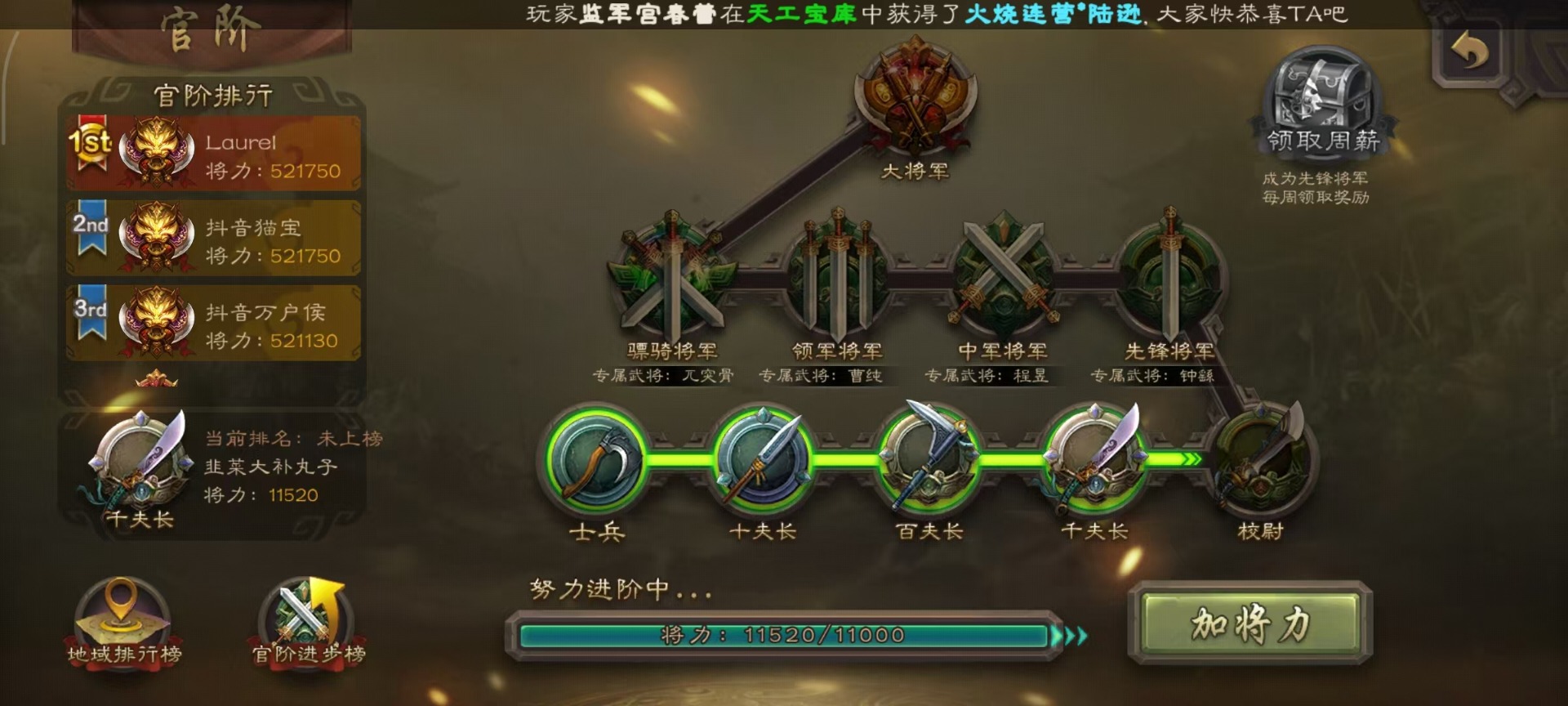Tap the 百夫长 halberd rank icon
The width and height of the screenshot is (1568, 706).
tap(929, 458)
